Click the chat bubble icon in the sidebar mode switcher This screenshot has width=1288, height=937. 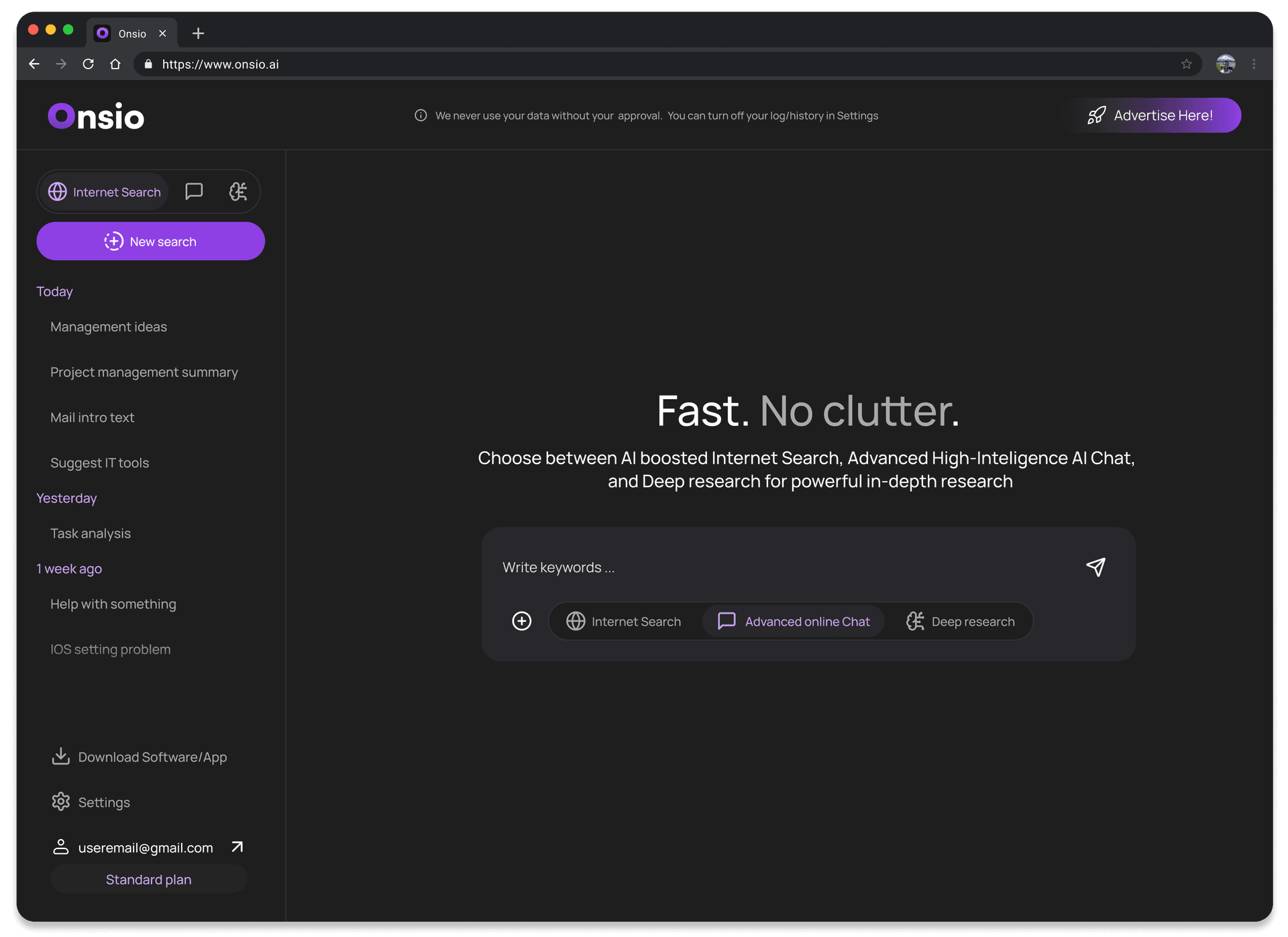(x=194, y=192)
